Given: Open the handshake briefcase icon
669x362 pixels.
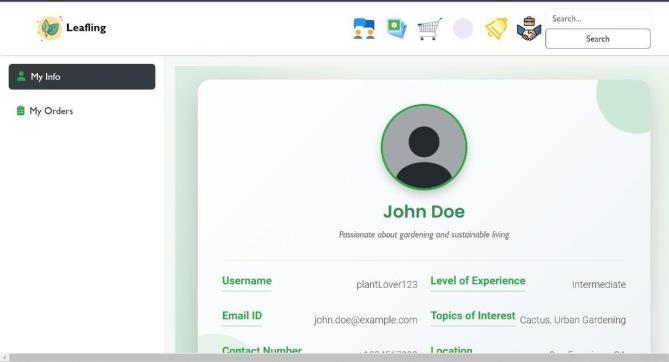Looking at the screenshot, I should pyautogui.click(x=529, y=29).
